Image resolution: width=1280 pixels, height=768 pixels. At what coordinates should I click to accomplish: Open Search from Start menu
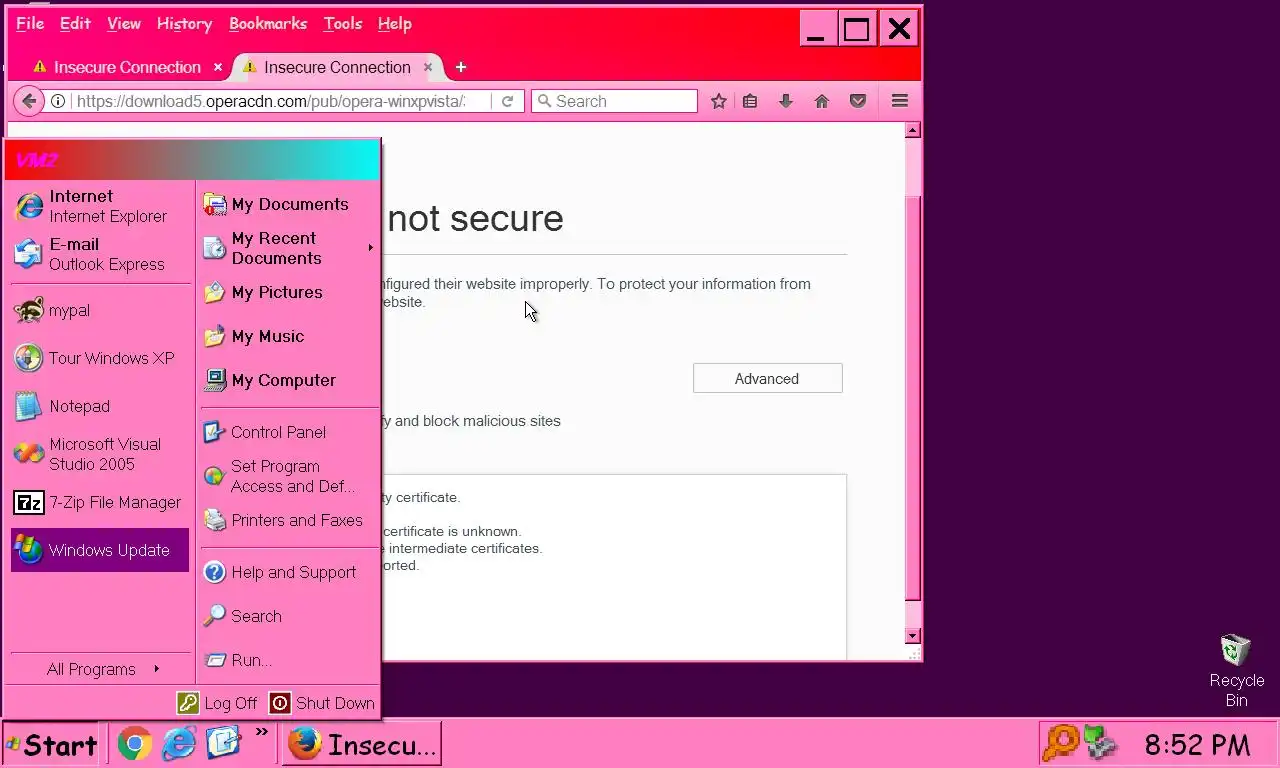tap(289, 616)
